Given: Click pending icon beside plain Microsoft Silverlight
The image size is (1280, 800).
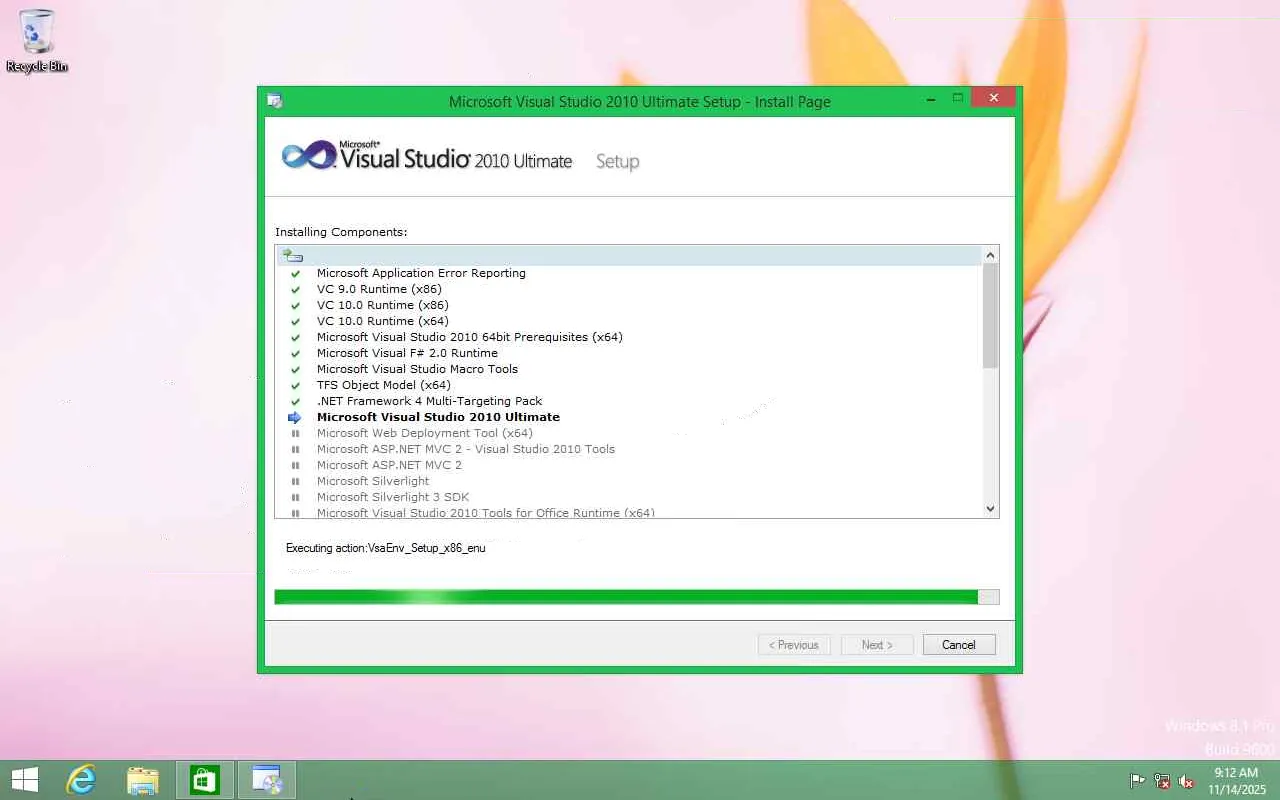Looking at the screenshot, I should coord(295,481).
